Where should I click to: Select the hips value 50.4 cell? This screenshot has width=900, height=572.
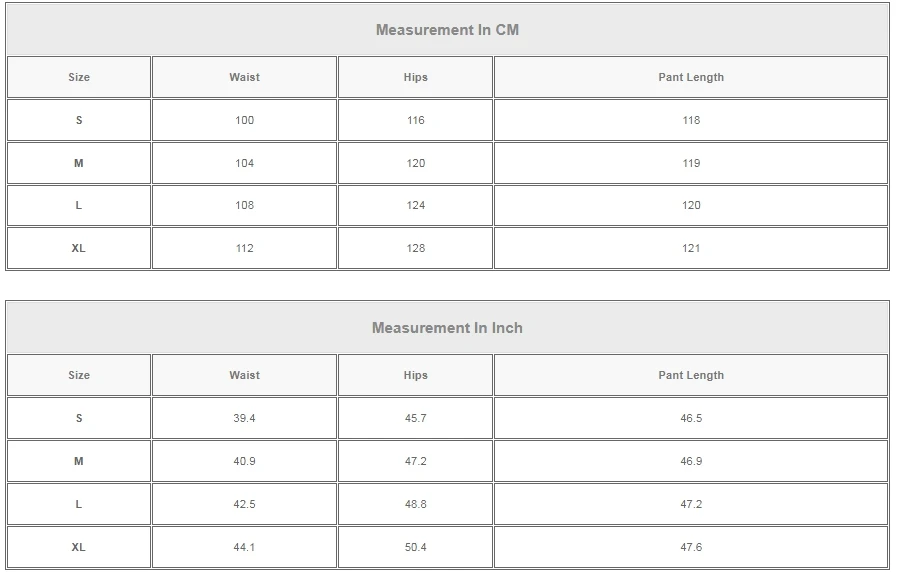(416, 547)
